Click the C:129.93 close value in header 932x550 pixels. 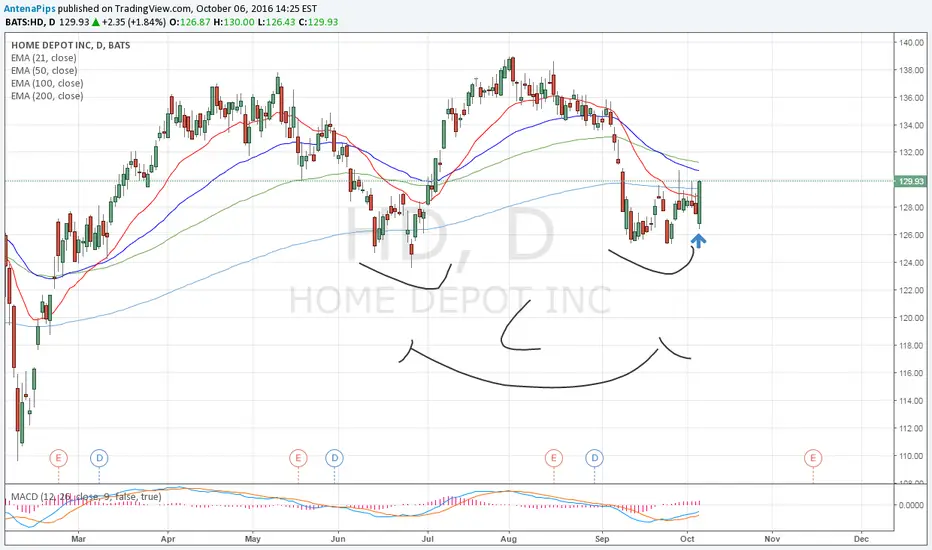(318, 22)
